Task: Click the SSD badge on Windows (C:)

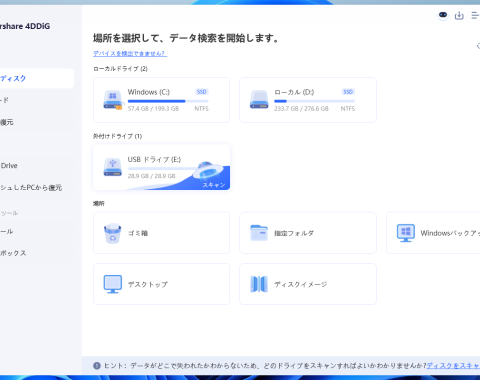Action: coord(202,92)
